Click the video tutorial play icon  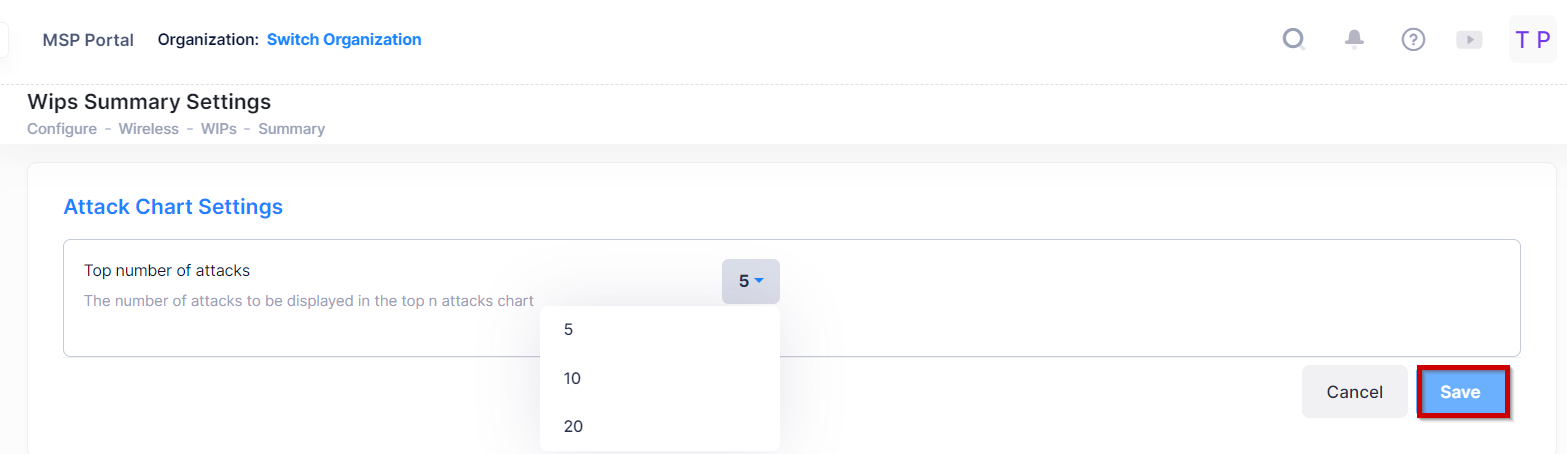[x=1469, y=40]
